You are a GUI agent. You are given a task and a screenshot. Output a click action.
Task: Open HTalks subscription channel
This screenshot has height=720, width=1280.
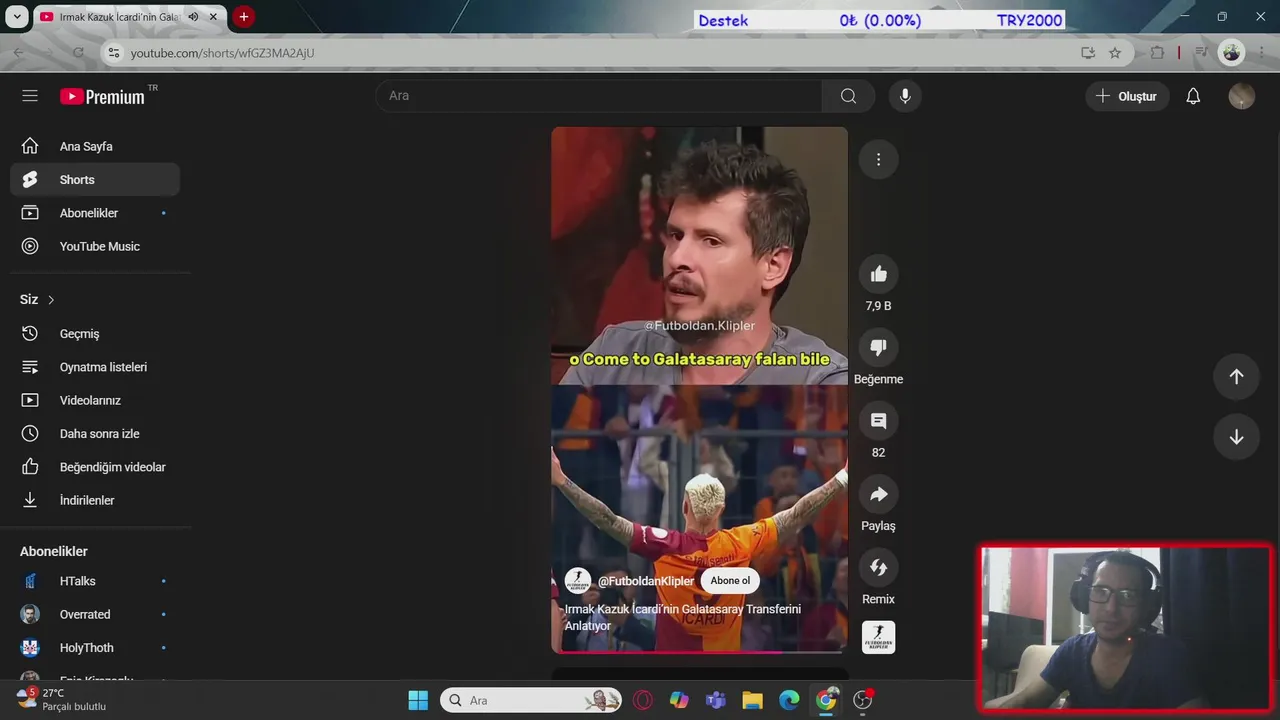[x=95, y=581]
